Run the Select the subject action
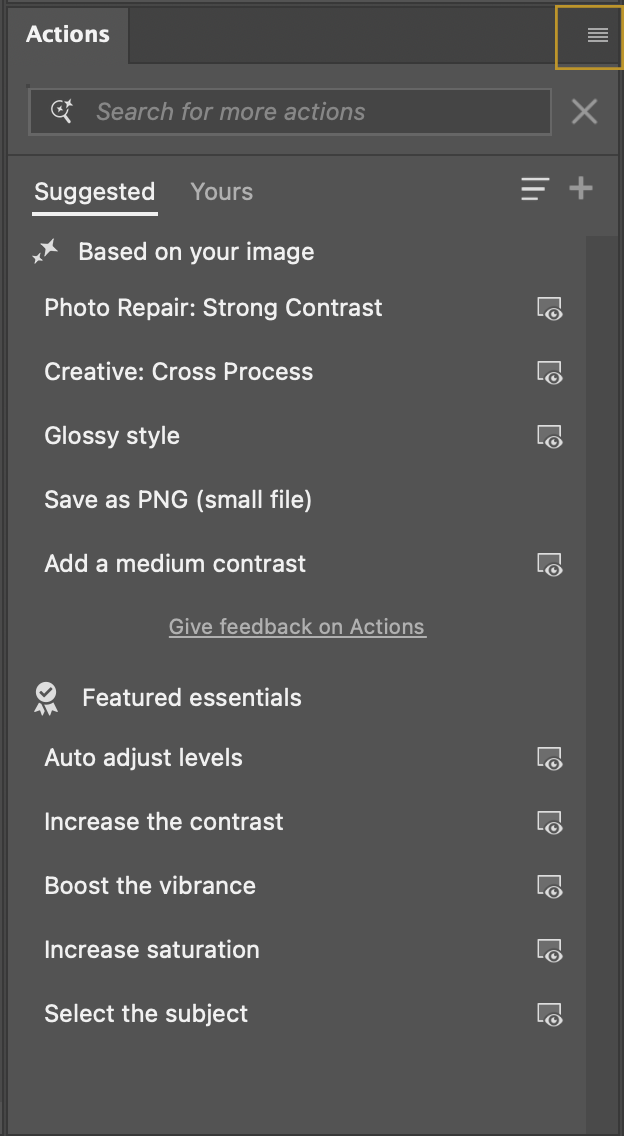This screenshot has height=1136, width=624. 146,1013
